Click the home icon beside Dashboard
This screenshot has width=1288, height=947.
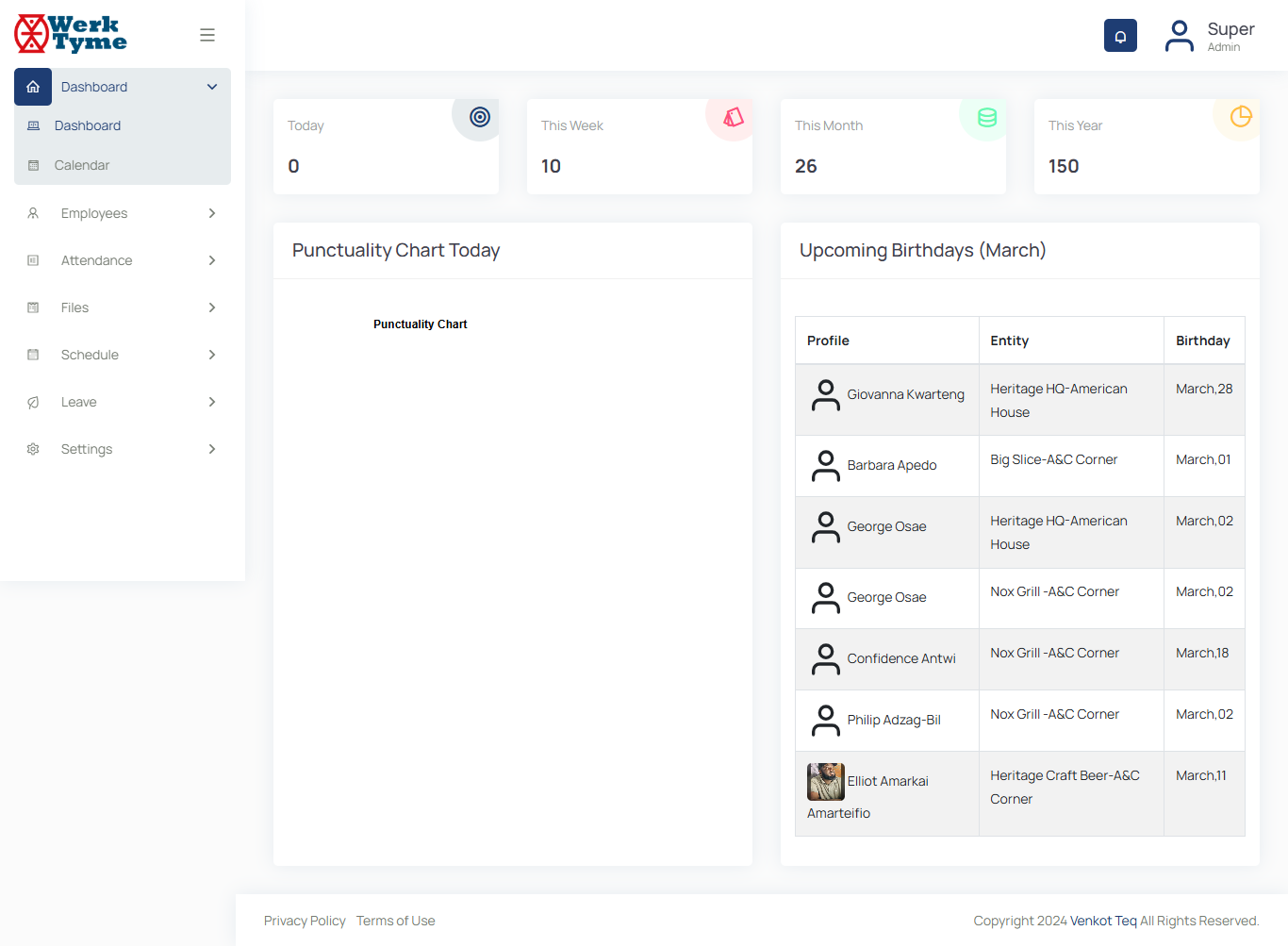(x=33, y=87)
